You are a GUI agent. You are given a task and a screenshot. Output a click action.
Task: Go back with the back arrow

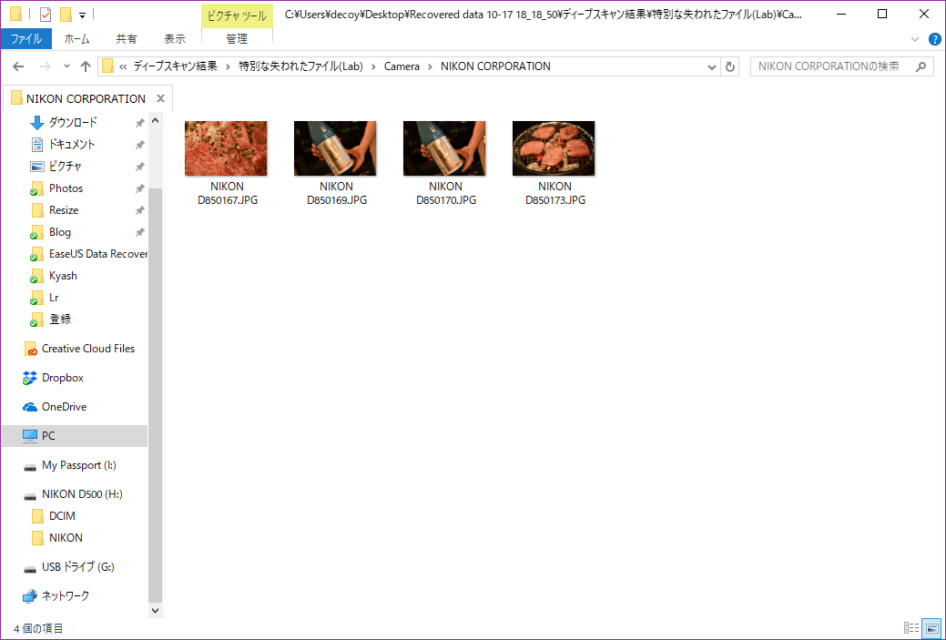[x=19, y=66]
